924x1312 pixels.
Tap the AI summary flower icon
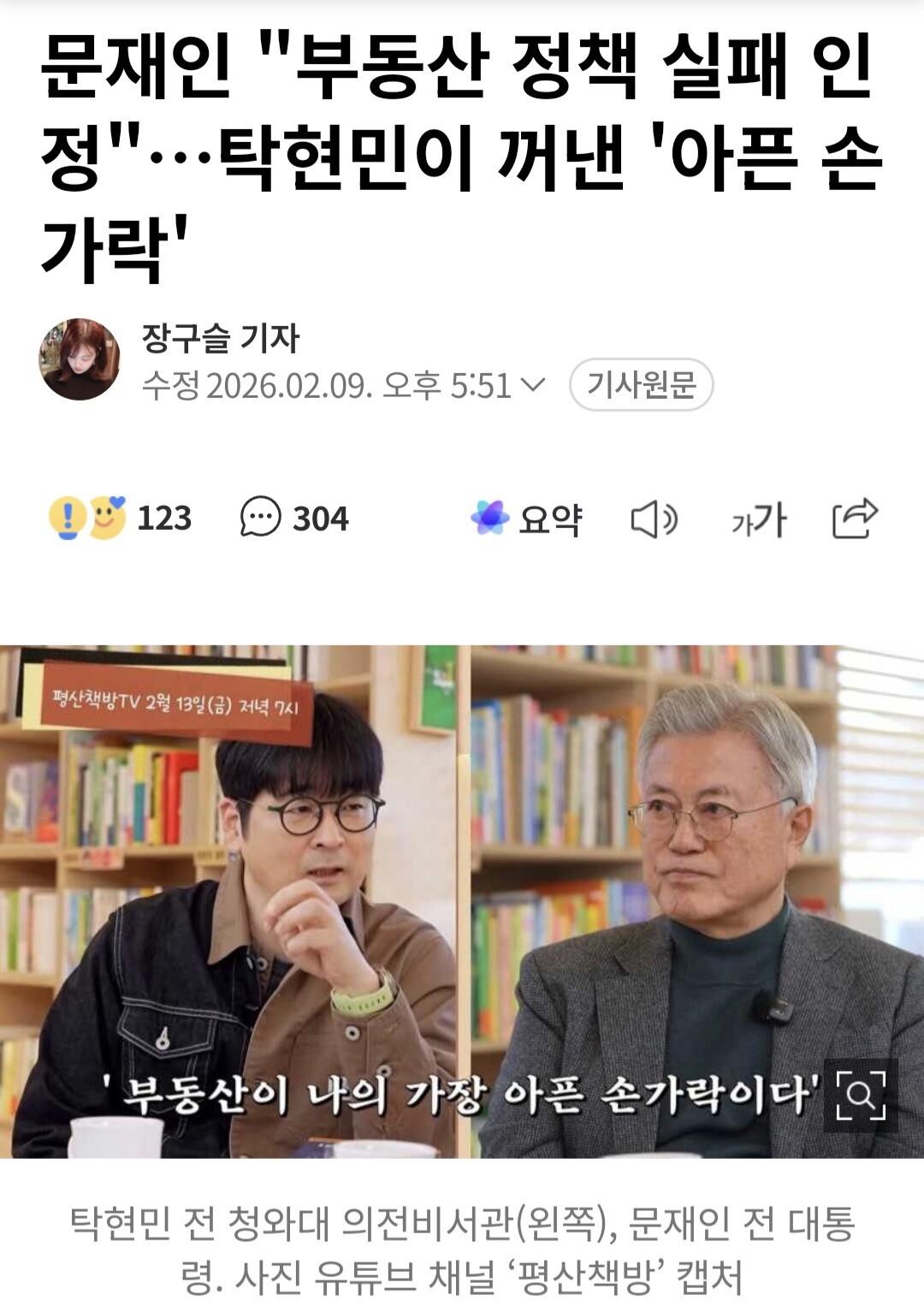pos(490,518)
